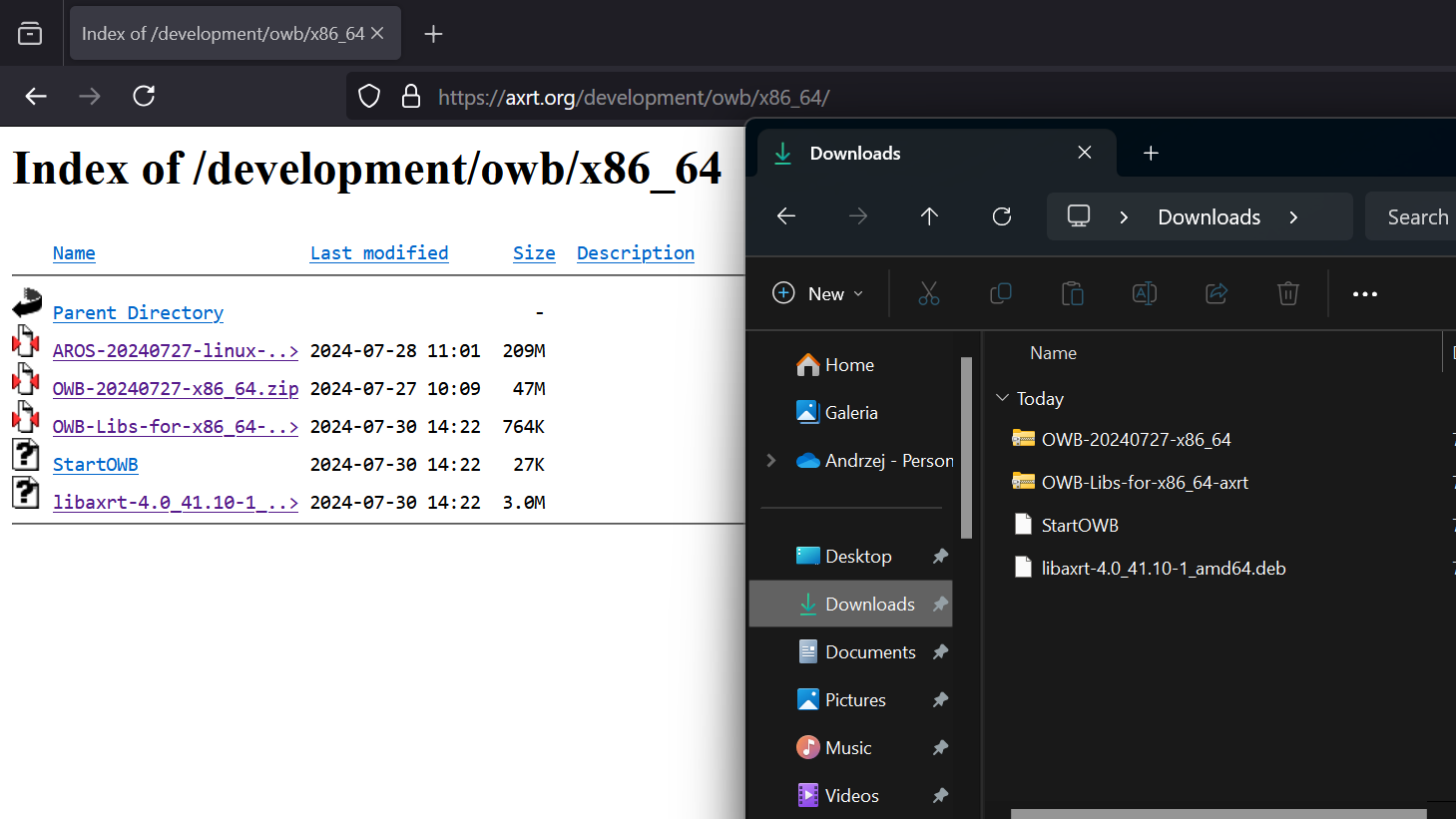This screenshot has width=1456, height=819.
Task: Click the site padlock icon
Action: 410,96
